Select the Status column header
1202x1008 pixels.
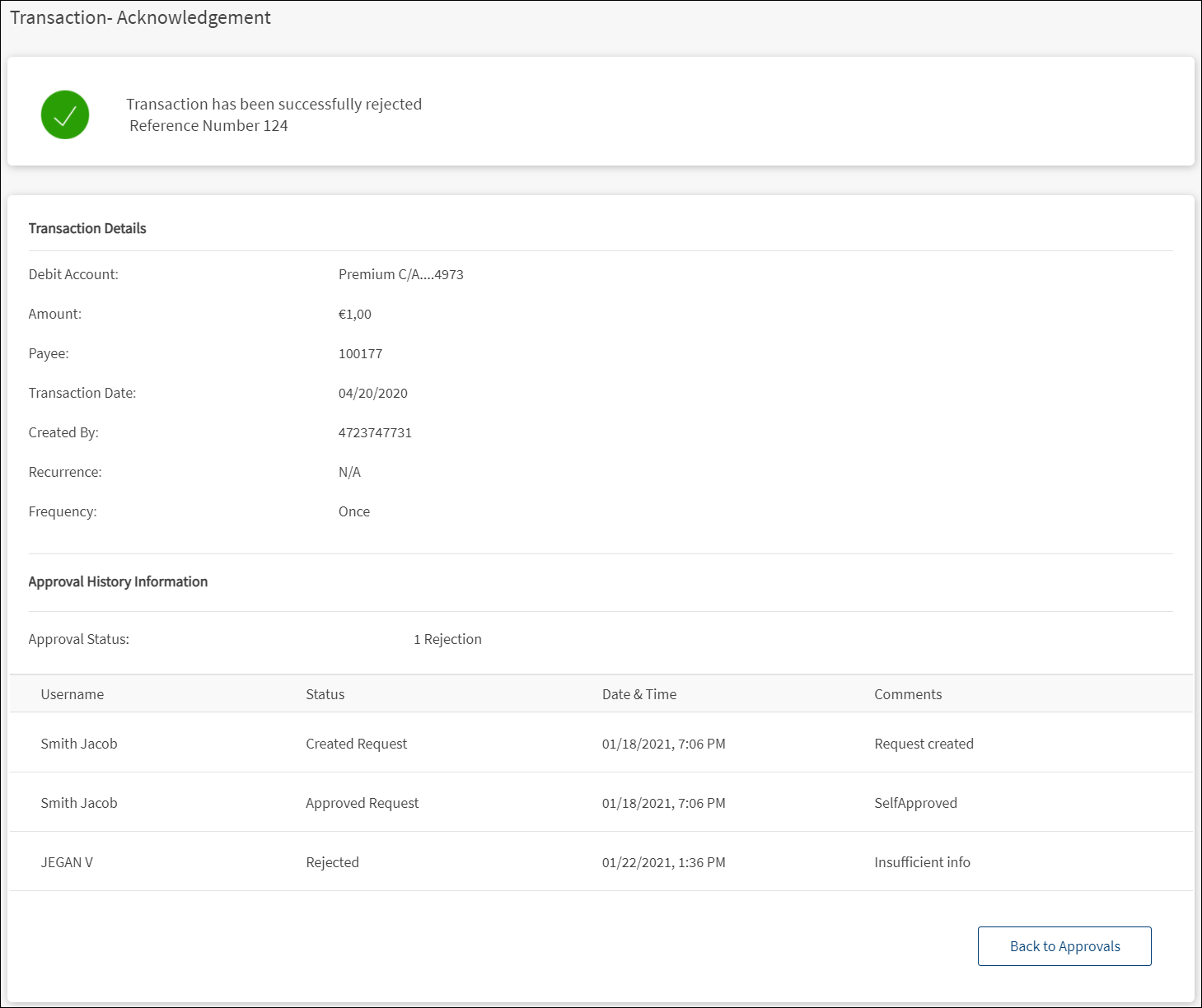pos(325,694)
